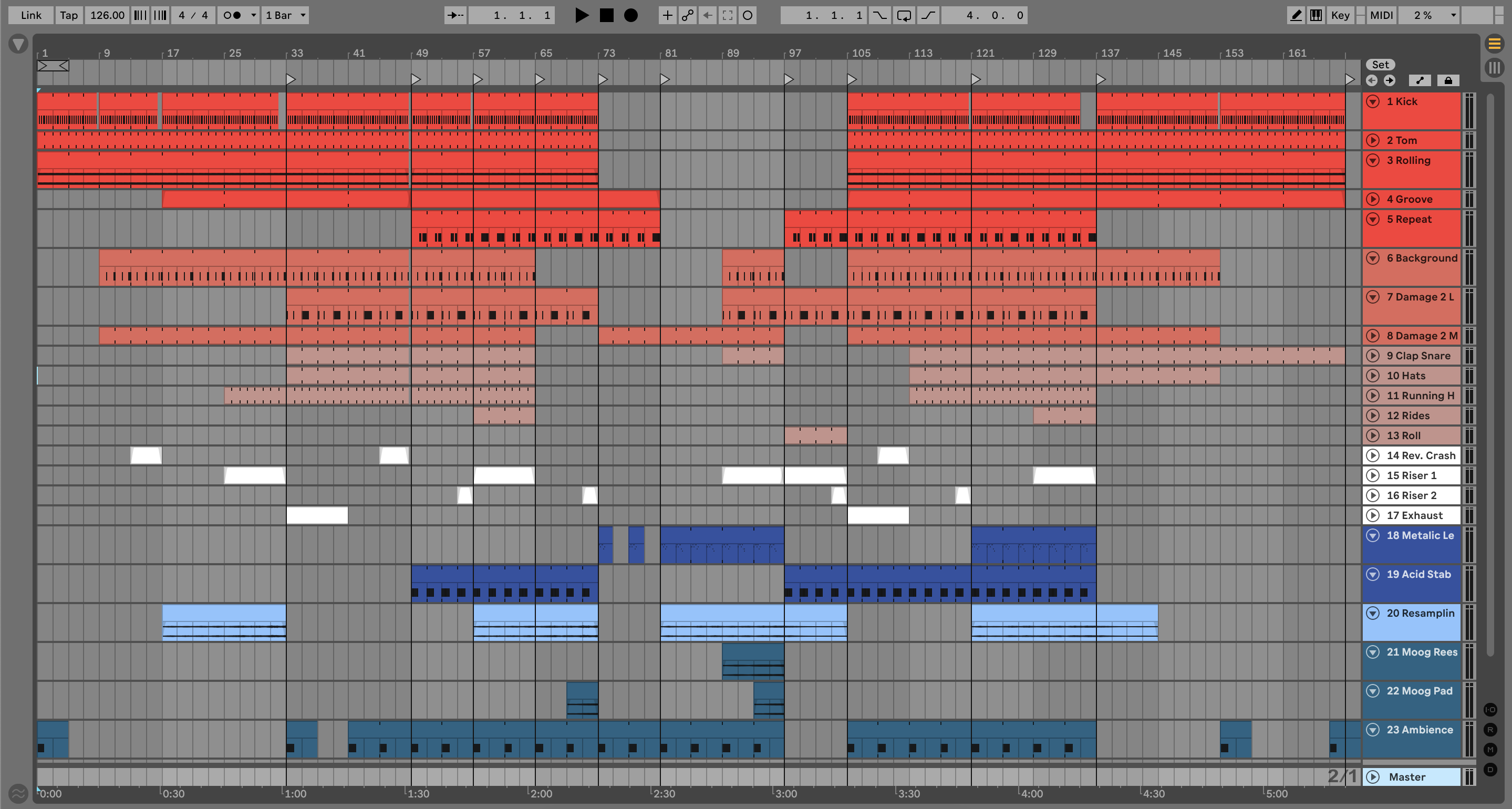Click the Lock Envelopes padlock icon
Viewport: 1512px width, 809px height.
click(1448, 80)
